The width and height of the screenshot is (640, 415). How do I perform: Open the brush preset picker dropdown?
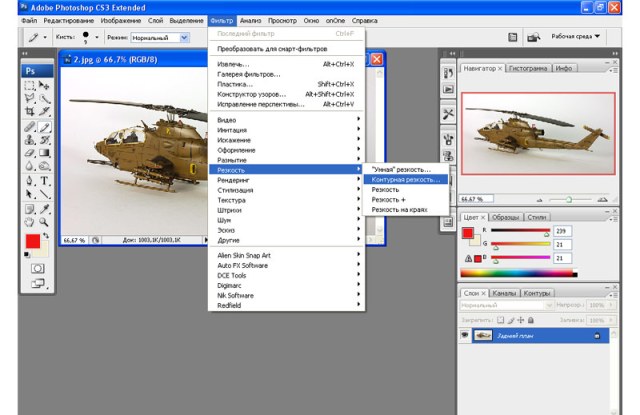click(97, 38)
